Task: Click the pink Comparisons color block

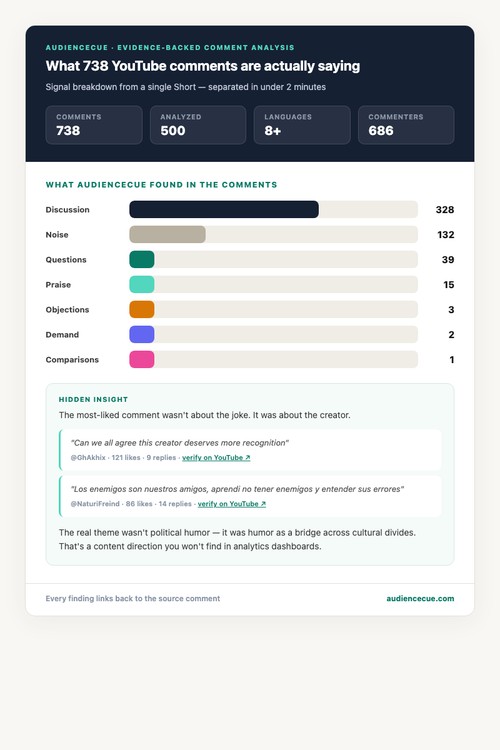Action: click(x=142, y=359)
